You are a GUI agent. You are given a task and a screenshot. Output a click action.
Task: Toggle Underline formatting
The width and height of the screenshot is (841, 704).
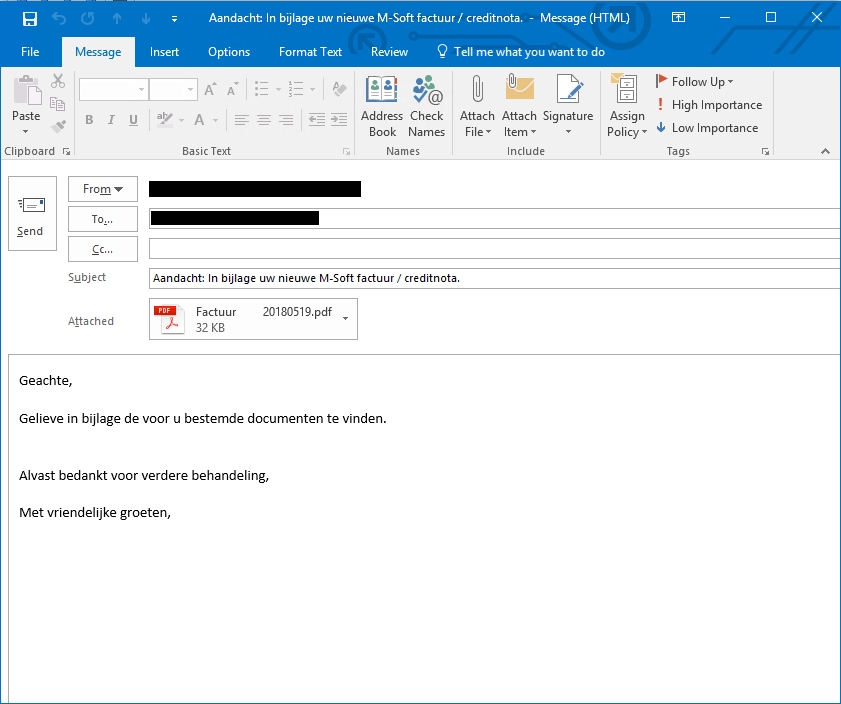pos(134,120)
